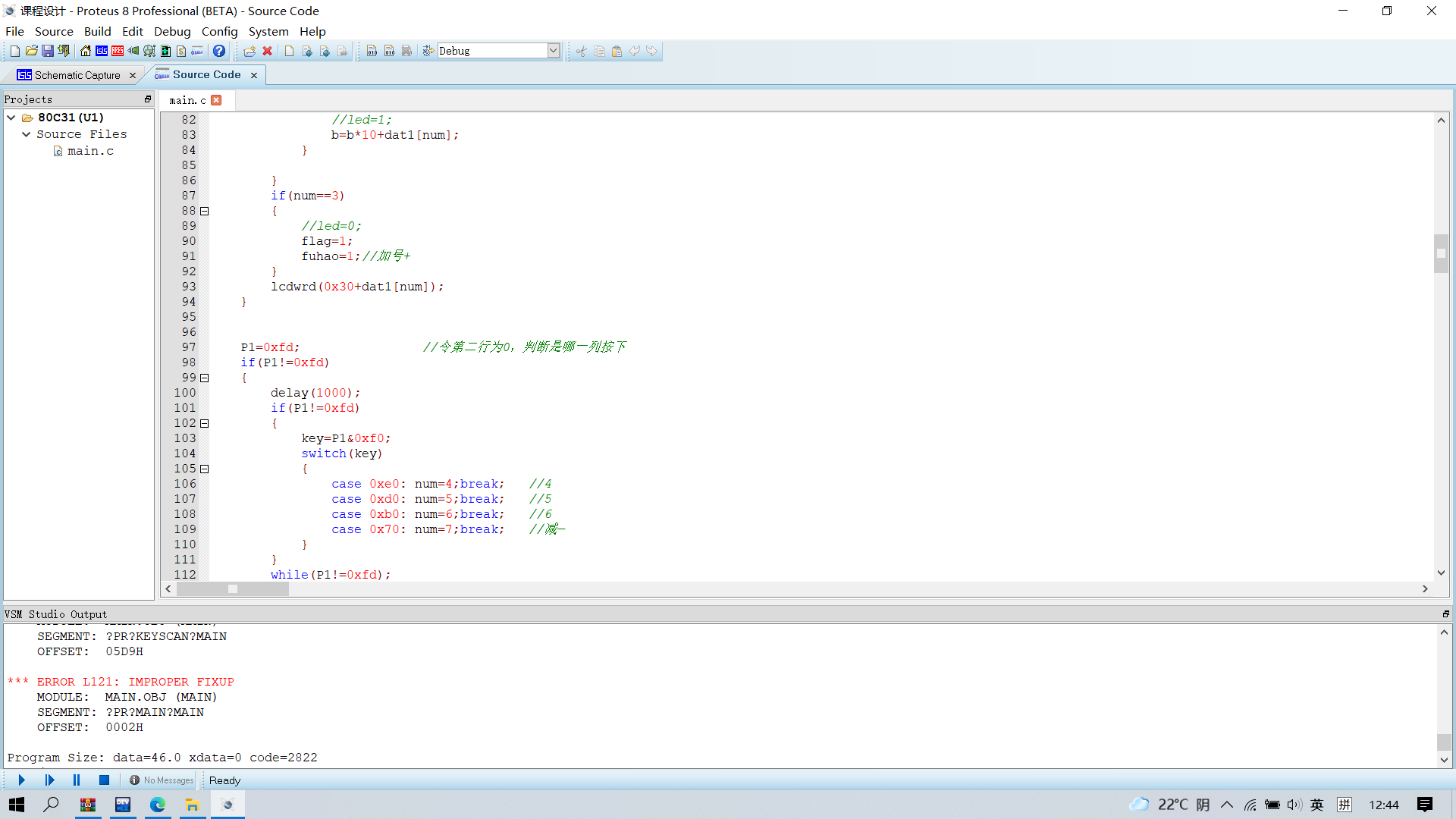Click the Source Code toolbar icon
The height and width of the screenshot is (819, 1456).
coord(197,51)
